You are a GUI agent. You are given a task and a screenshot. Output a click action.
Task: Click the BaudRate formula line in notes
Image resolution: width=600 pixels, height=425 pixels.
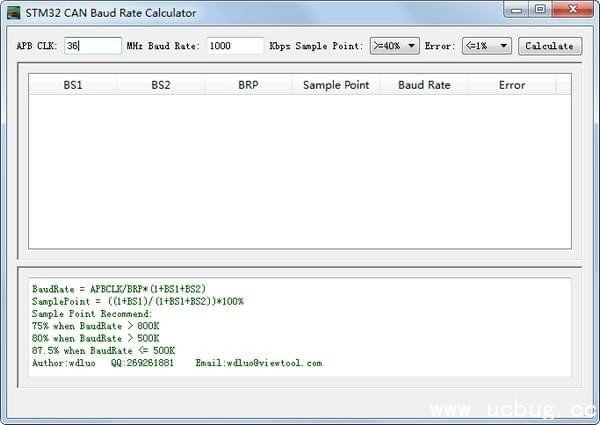[119, 289]
